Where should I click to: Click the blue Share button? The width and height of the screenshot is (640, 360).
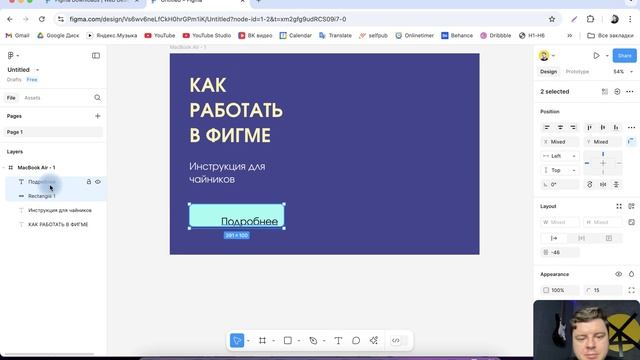click(x=624, y=56)
